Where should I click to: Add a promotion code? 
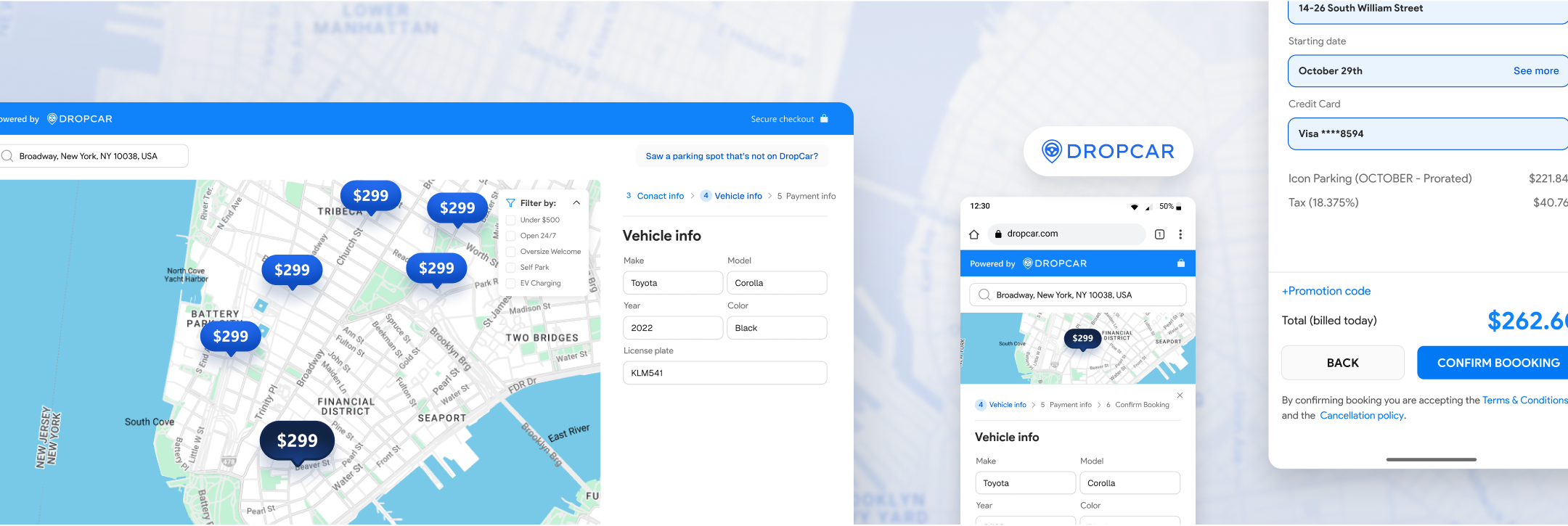(1326, 291)
